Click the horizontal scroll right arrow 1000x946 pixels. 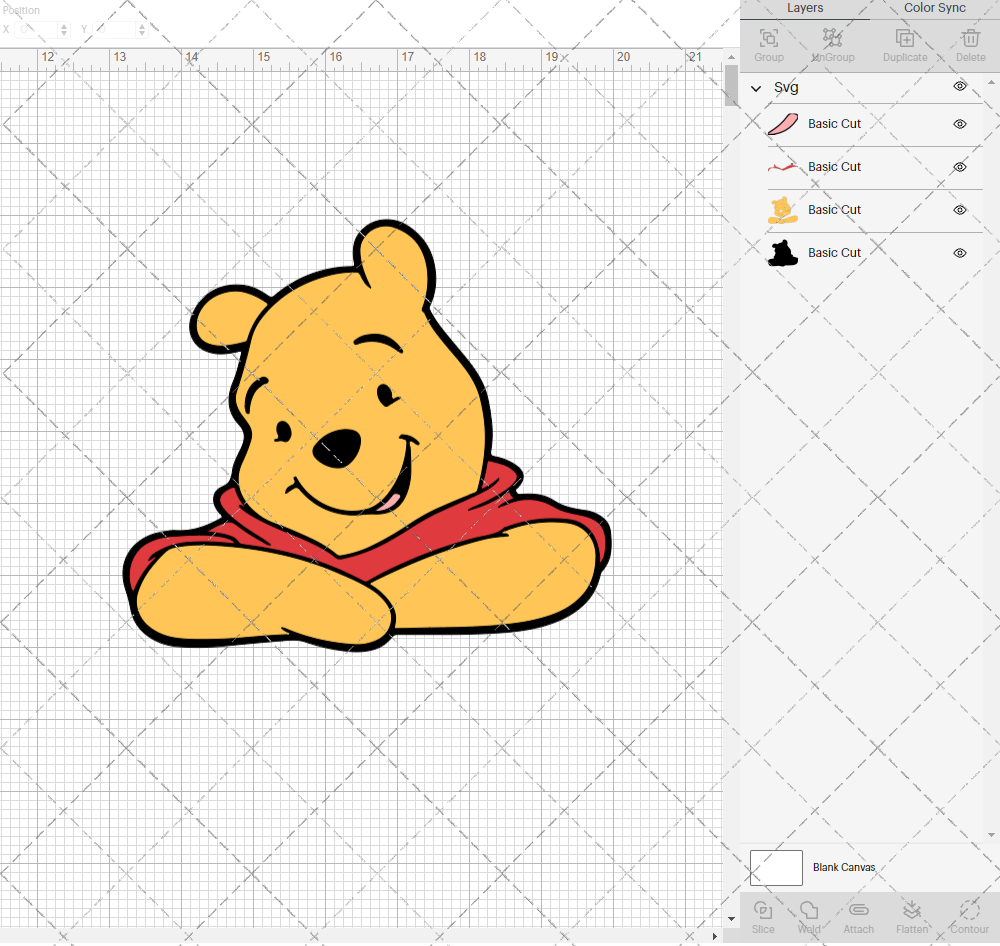click(714, 936)
